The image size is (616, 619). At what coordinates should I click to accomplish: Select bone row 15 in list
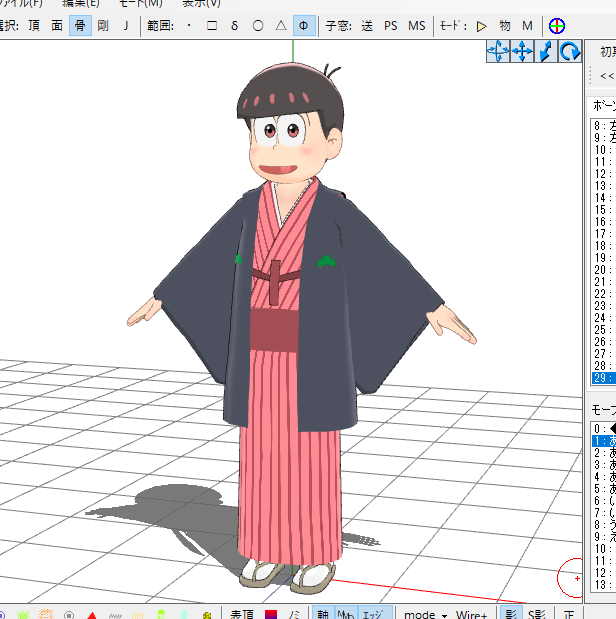604,210
